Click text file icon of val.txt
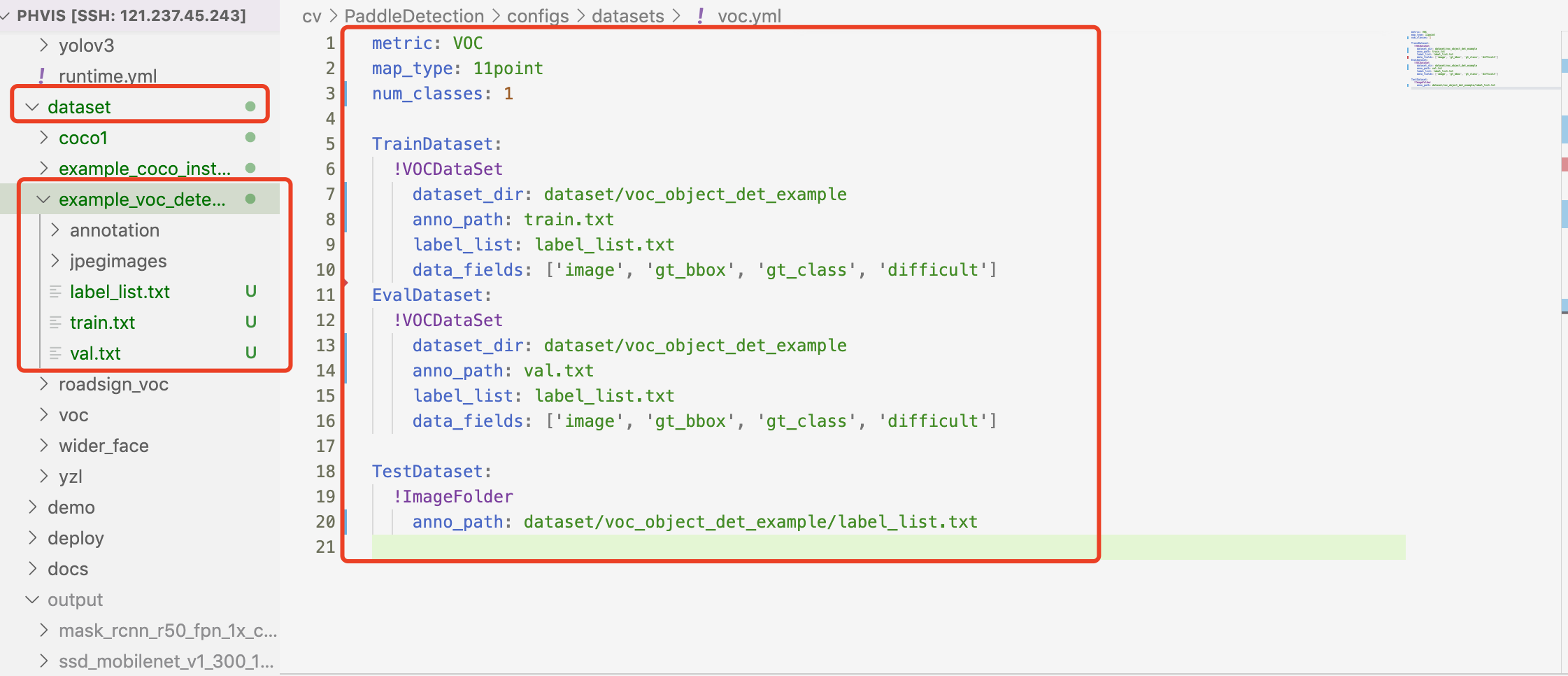Viewport: 1568px width, 676px height. [55, 353]
